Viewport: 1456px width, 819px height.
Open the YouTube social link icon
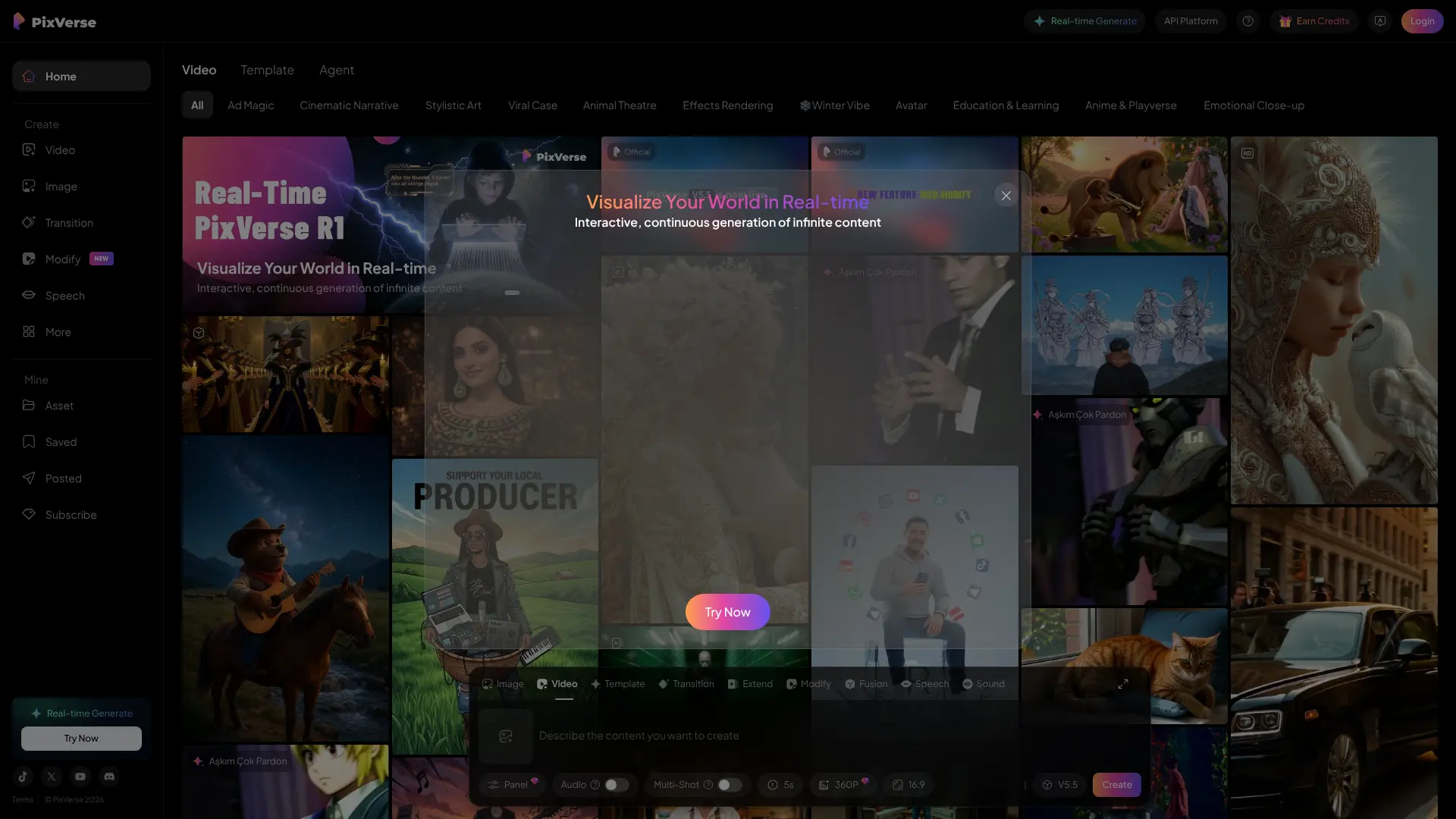pyautogui.click(x=80, y=776)
